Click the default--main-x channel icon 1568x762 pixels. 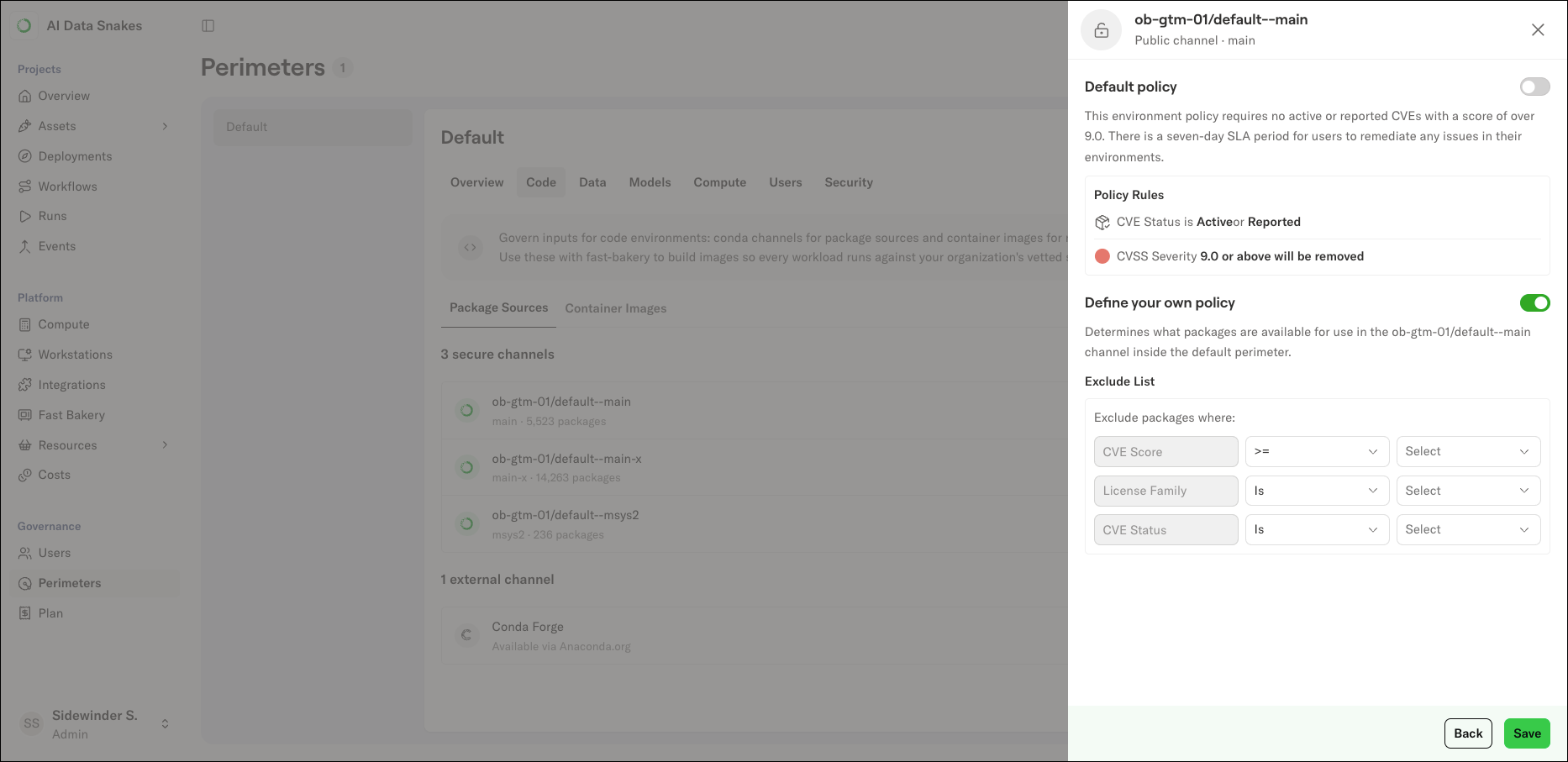(466, 467)
